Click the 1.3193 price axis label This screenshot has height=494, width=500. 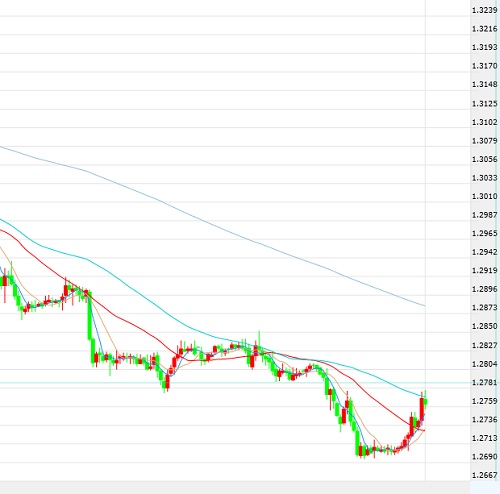tap(484, 47)
